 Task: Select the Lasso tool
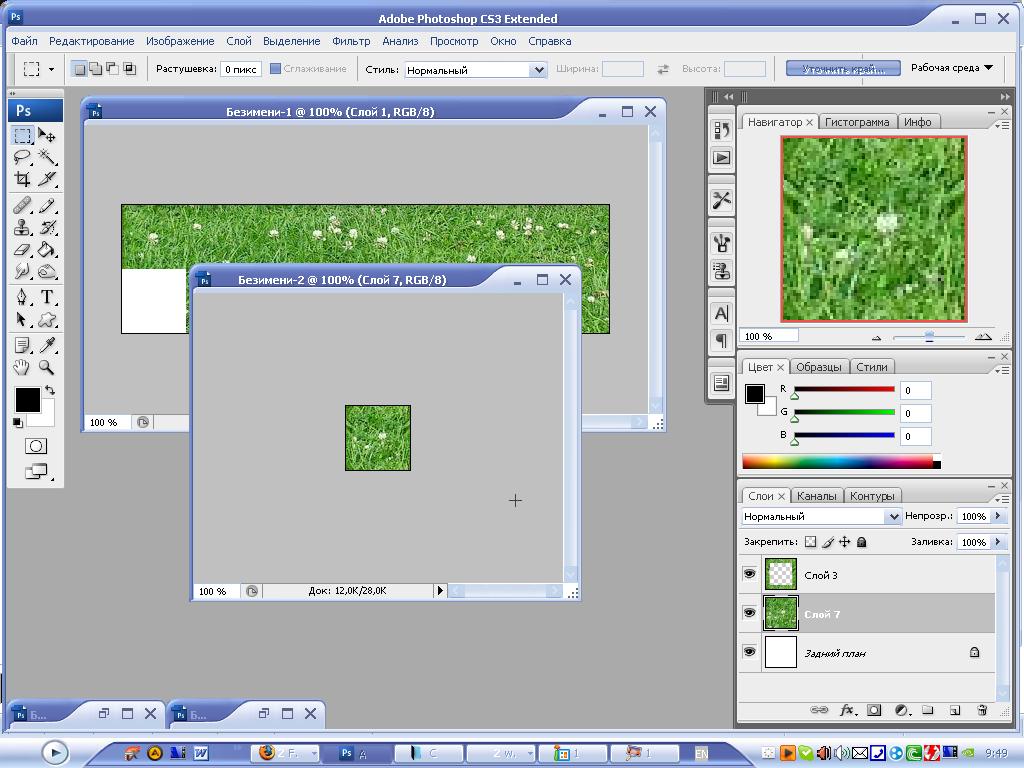pos(23,157)
